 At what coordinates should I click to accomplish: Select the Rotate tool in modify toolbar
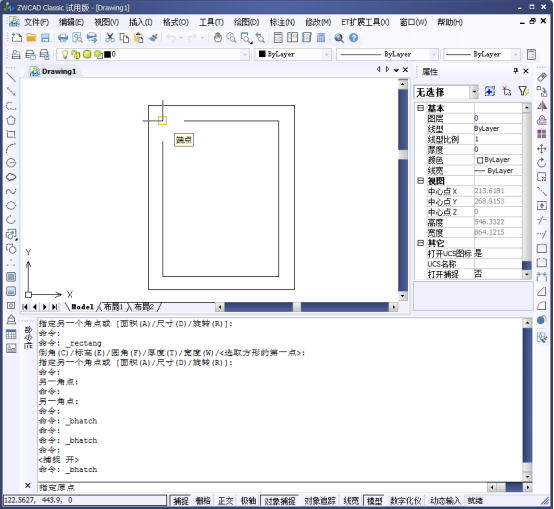coord(542,162)
